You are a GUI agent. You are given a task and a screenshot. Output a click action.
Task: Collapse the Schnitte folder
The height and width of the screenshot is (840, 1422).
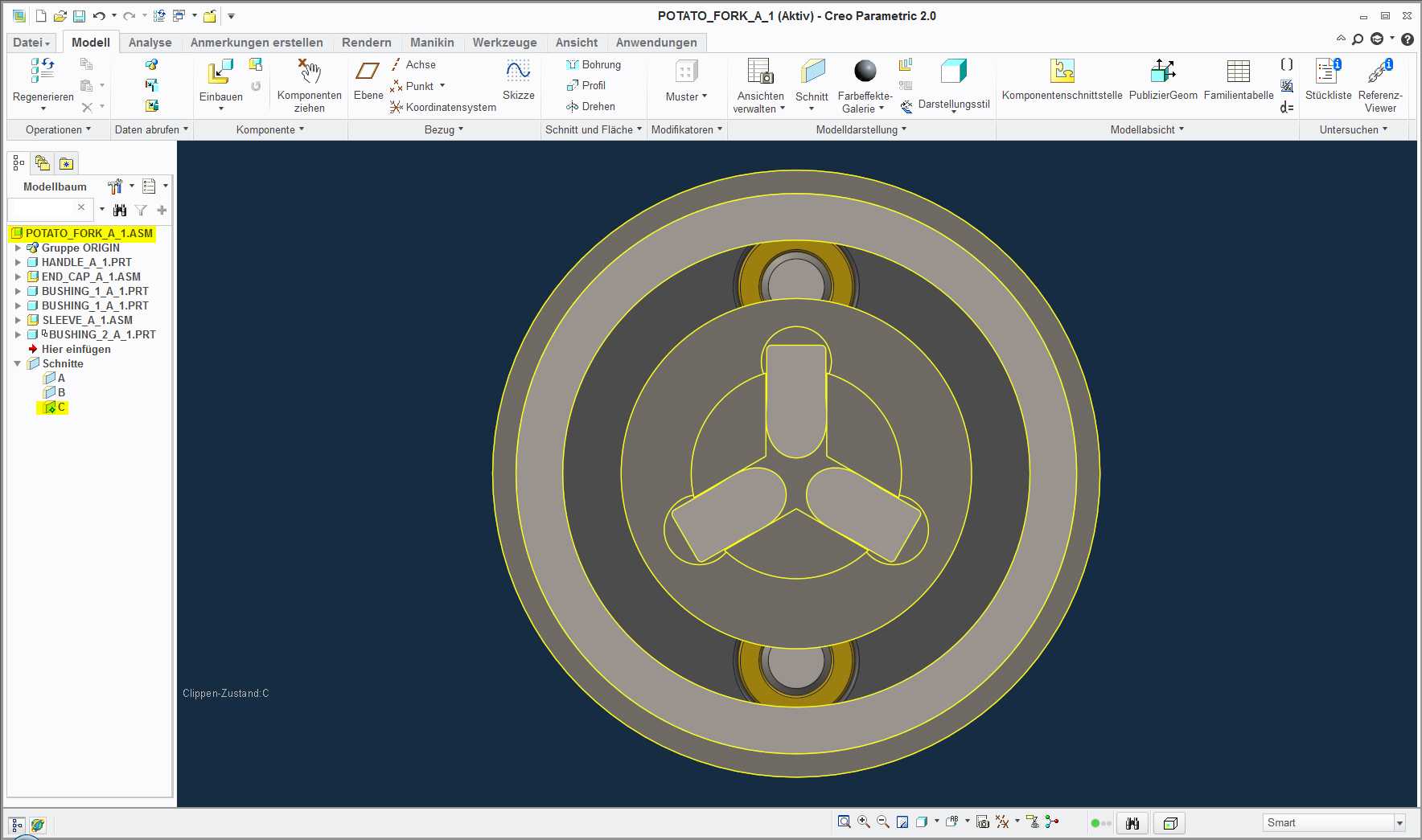pos(18,363)
